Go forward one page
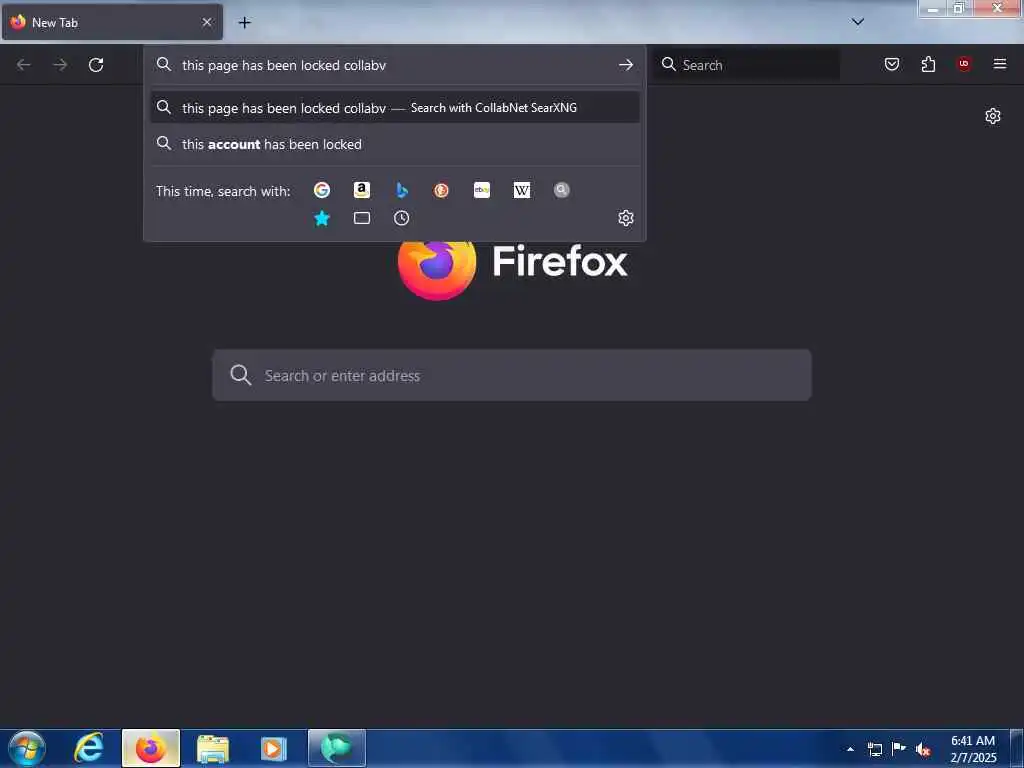Viewport: 1024px width, 768px height. click(60, 65)
